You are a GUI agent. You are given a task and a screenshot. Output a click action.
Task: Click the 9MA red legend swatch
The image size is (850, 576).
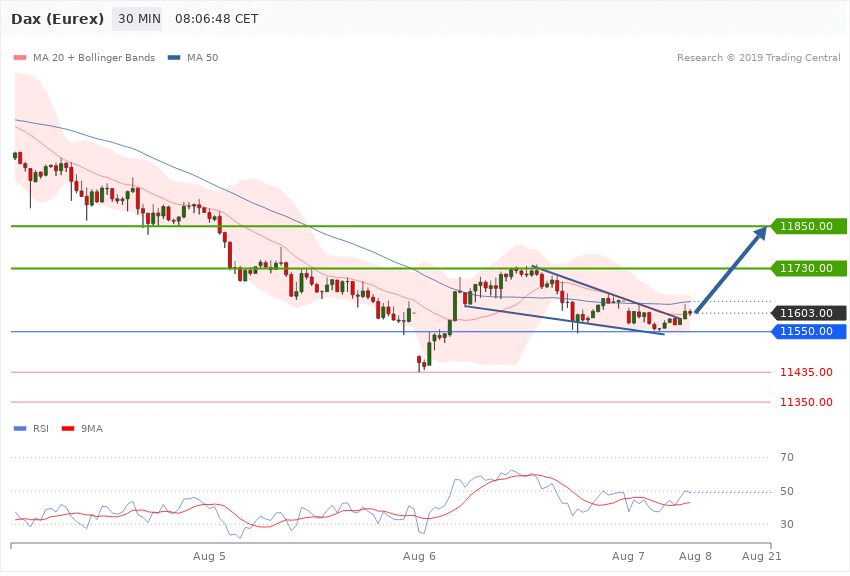[68, 429]
